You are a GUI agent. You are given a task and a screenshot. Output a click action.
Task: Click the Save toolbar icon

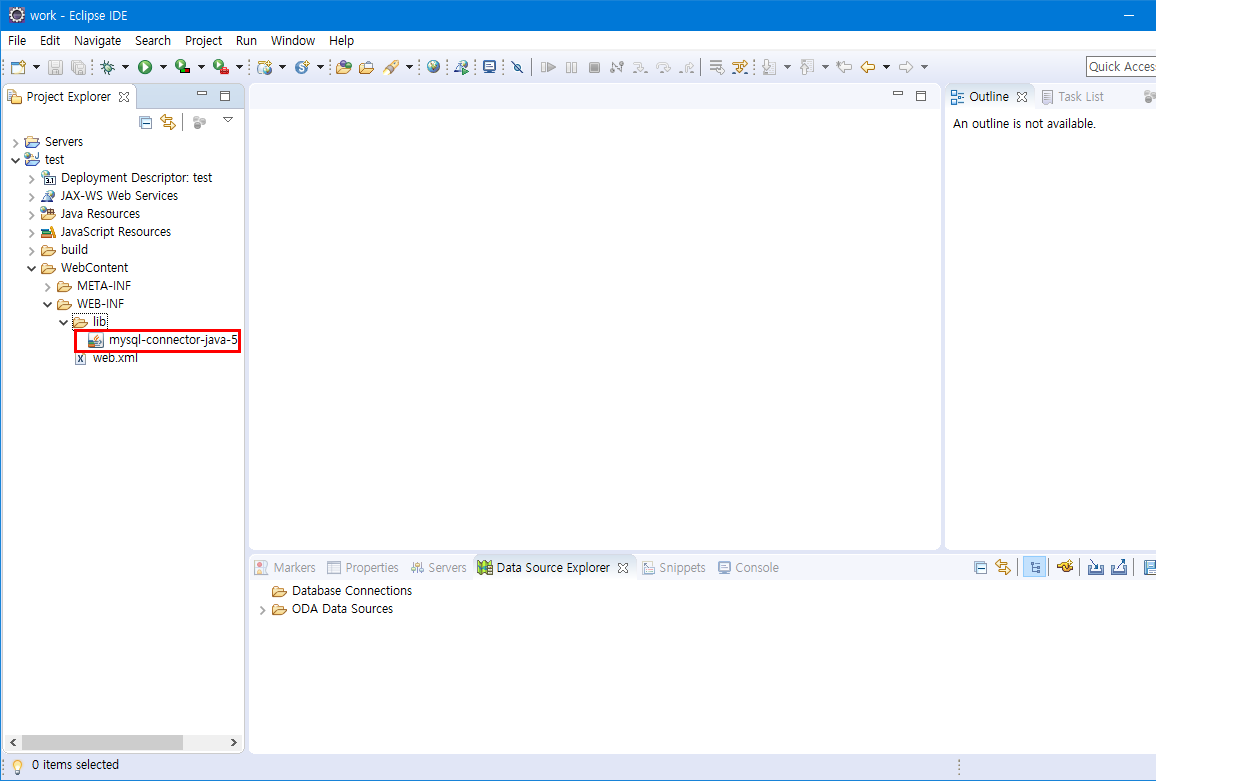(x=56, y=67)
